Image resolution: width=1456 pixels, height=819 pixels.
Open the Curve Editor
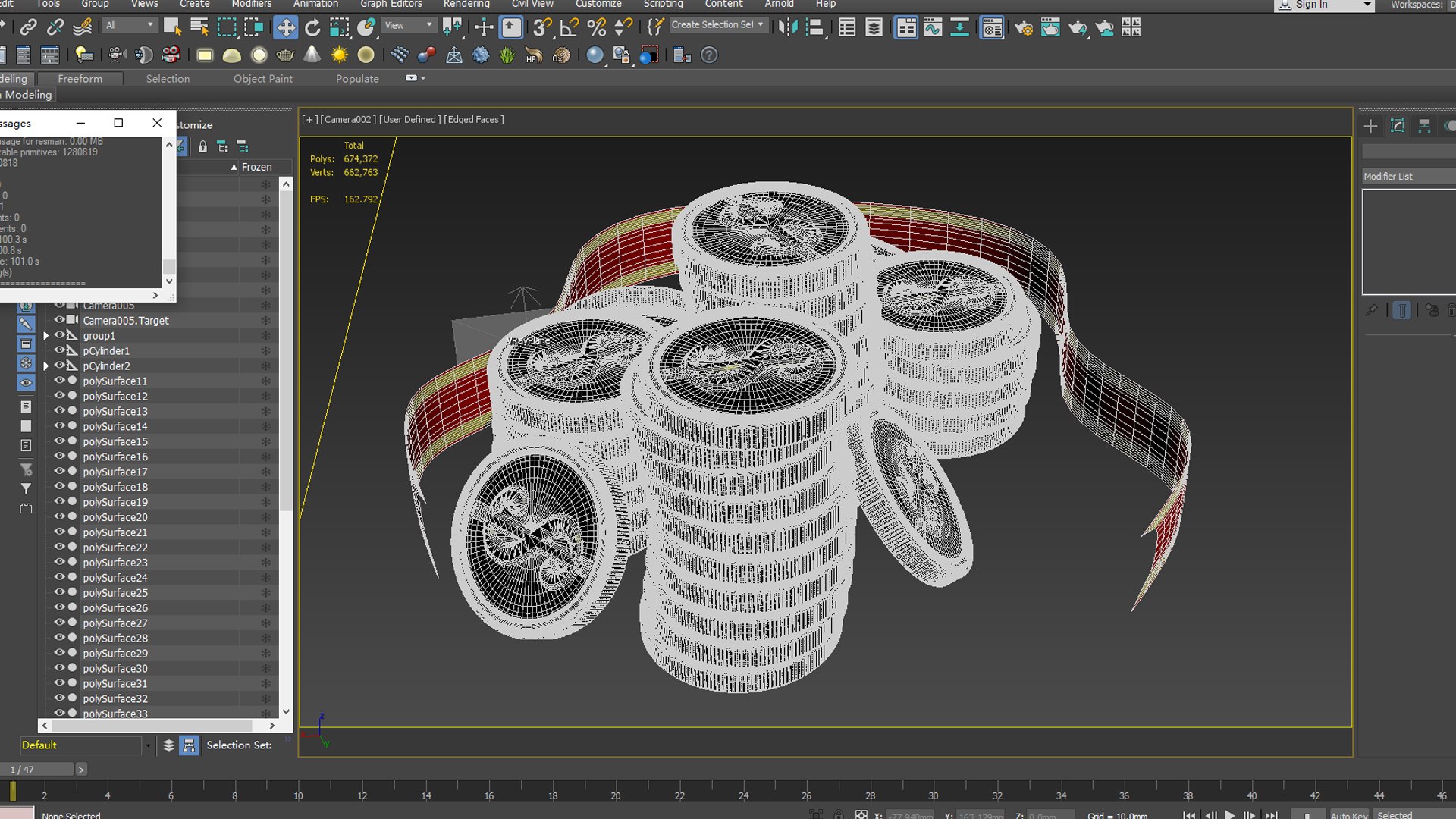pyautogui.click(x=933, y=28)
